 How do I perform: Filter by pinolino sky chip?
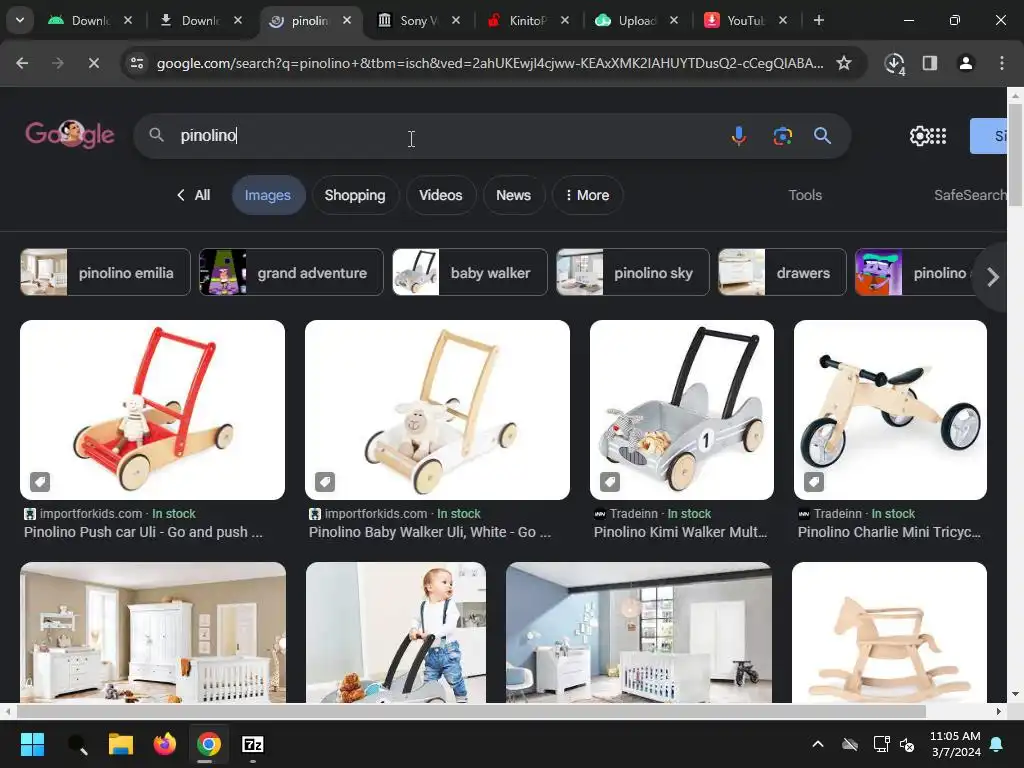coord(632,272)
